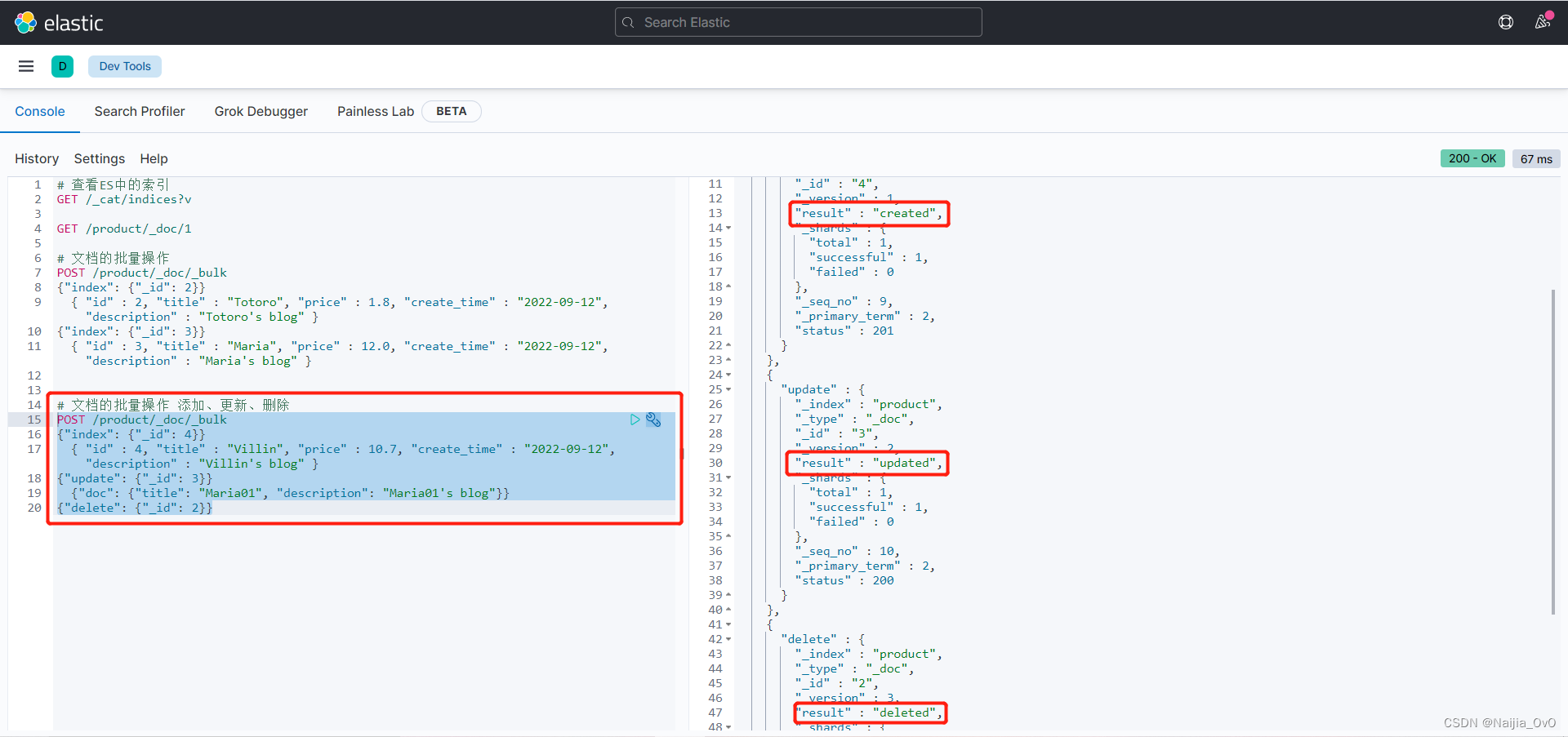Click the comment on editor line 1

(x=113, y=184)
